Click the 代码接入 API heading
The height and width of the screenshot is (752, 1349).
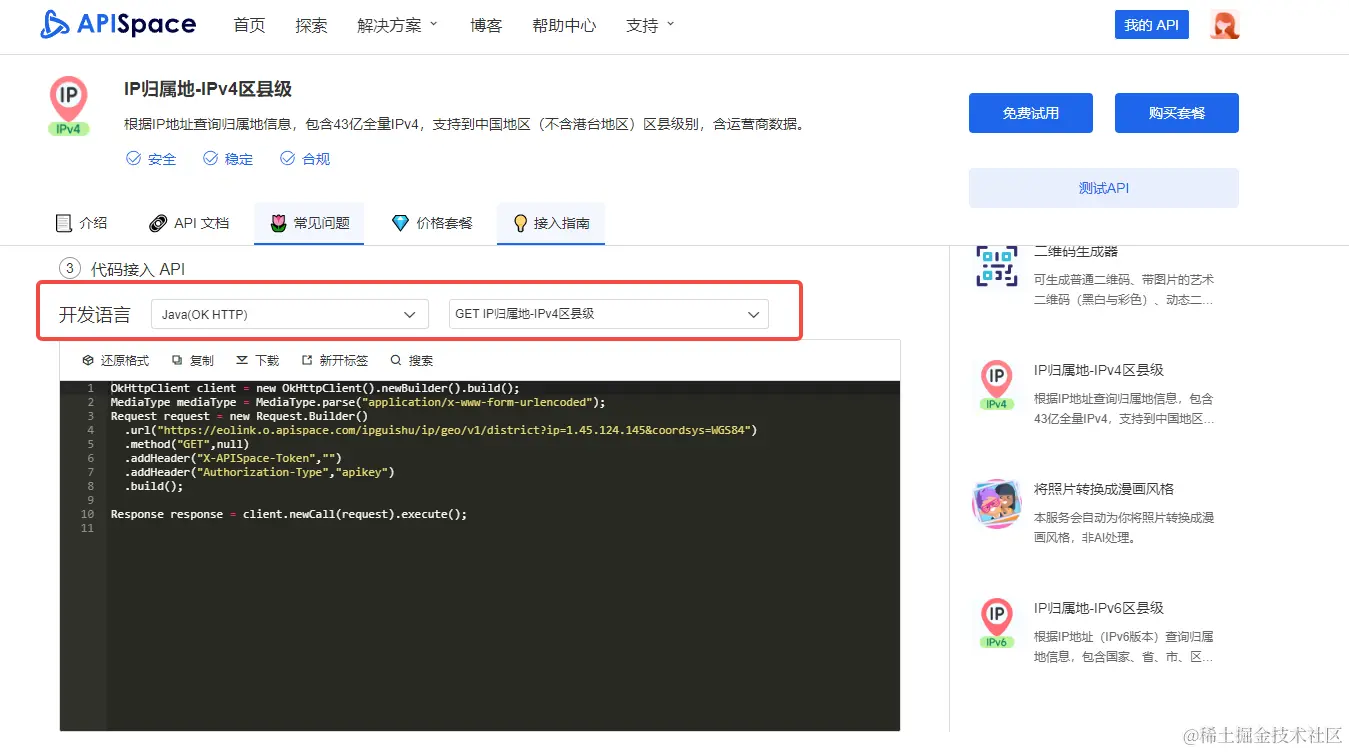coord(138,269)
